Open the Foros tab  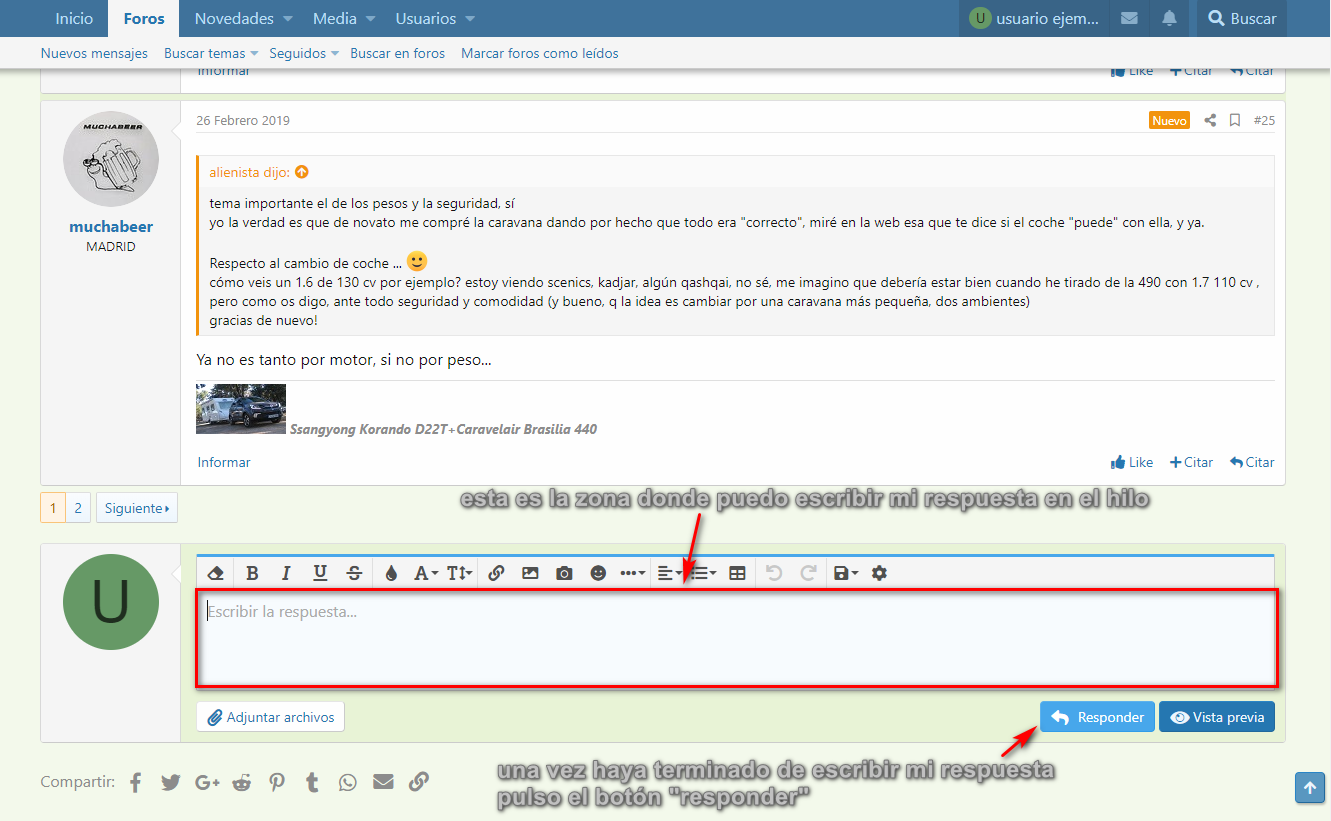(144, 19)
